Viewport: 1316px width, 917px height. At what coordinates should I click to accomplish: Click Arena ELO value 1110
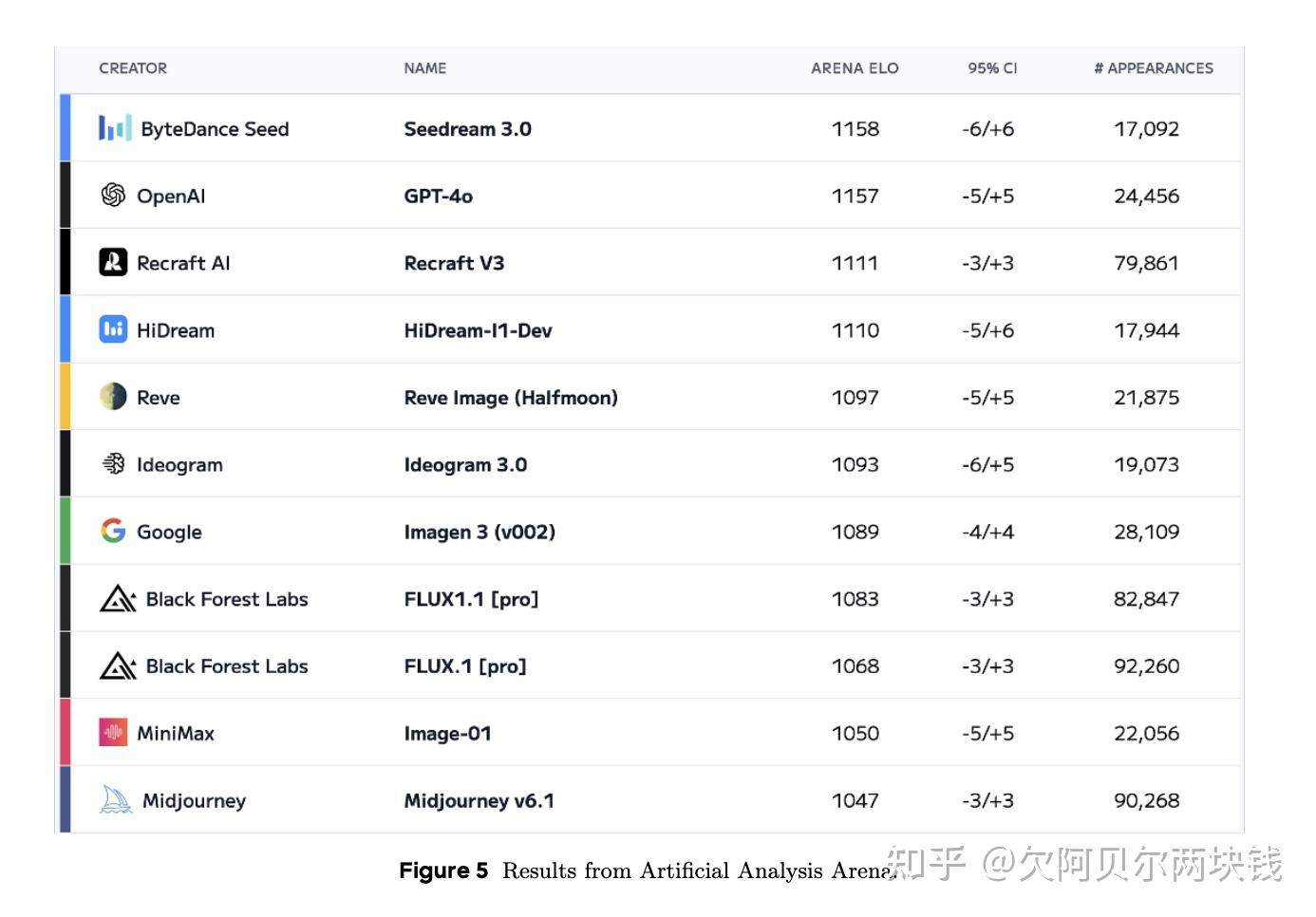(x=855, y=330)
